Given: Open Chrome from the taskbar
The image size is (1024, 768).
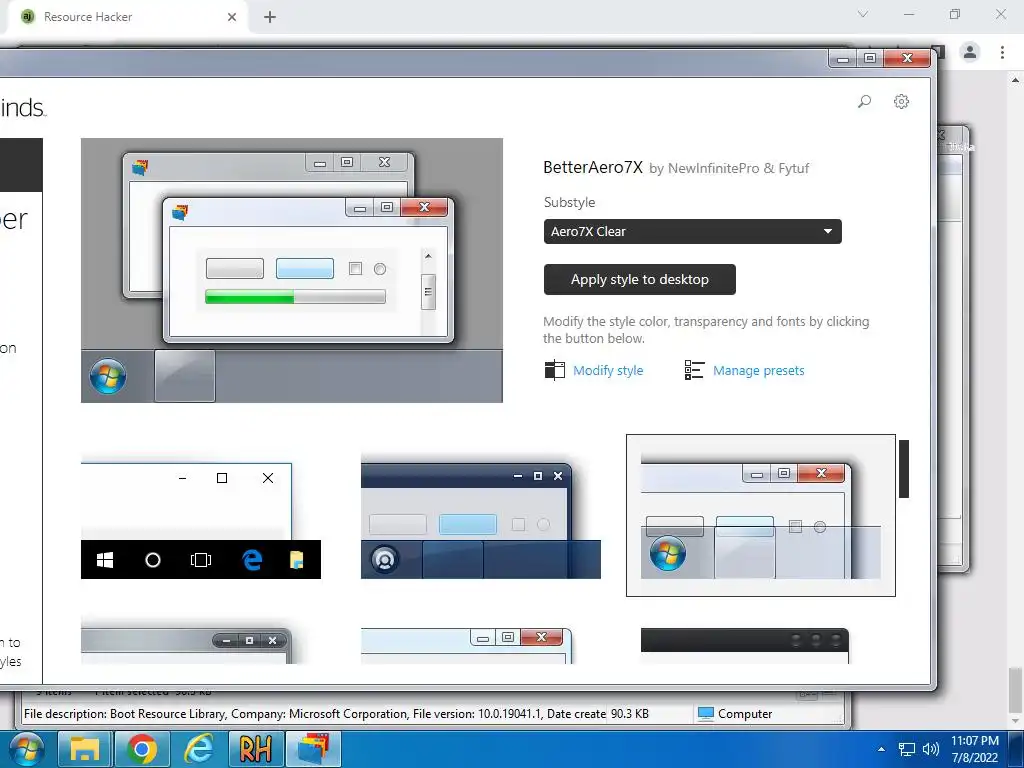Looking at the screenshot, I should [142, 748].
